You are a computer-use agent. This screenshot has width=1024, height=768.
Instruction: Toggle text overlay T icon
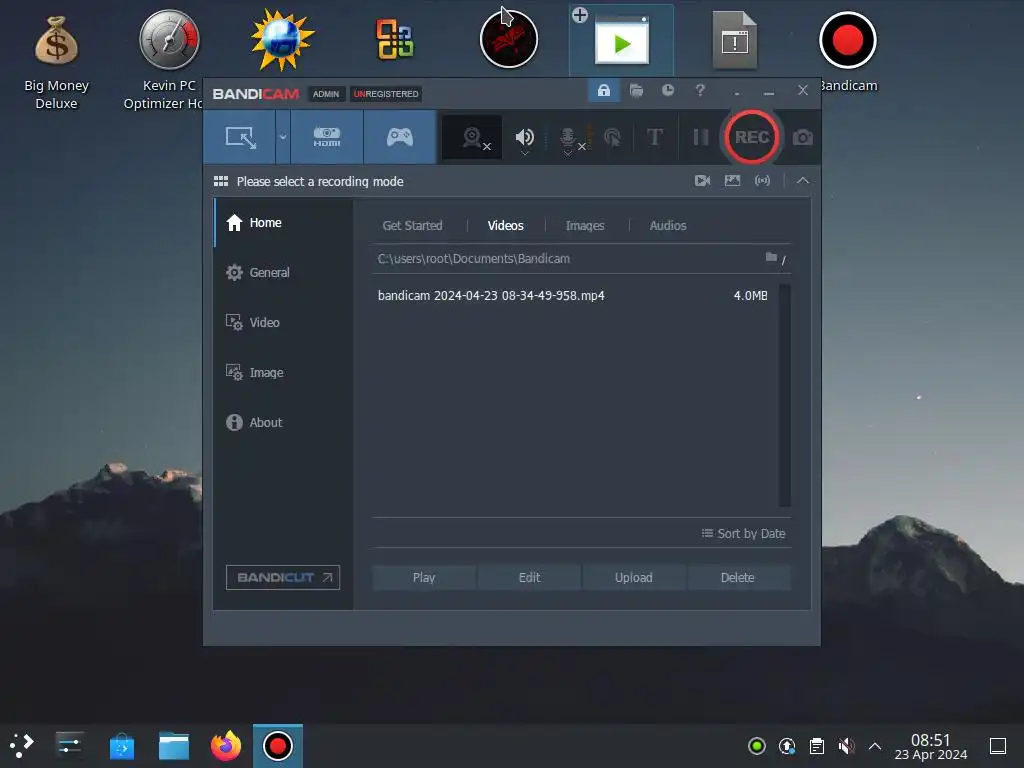(654, 137)
